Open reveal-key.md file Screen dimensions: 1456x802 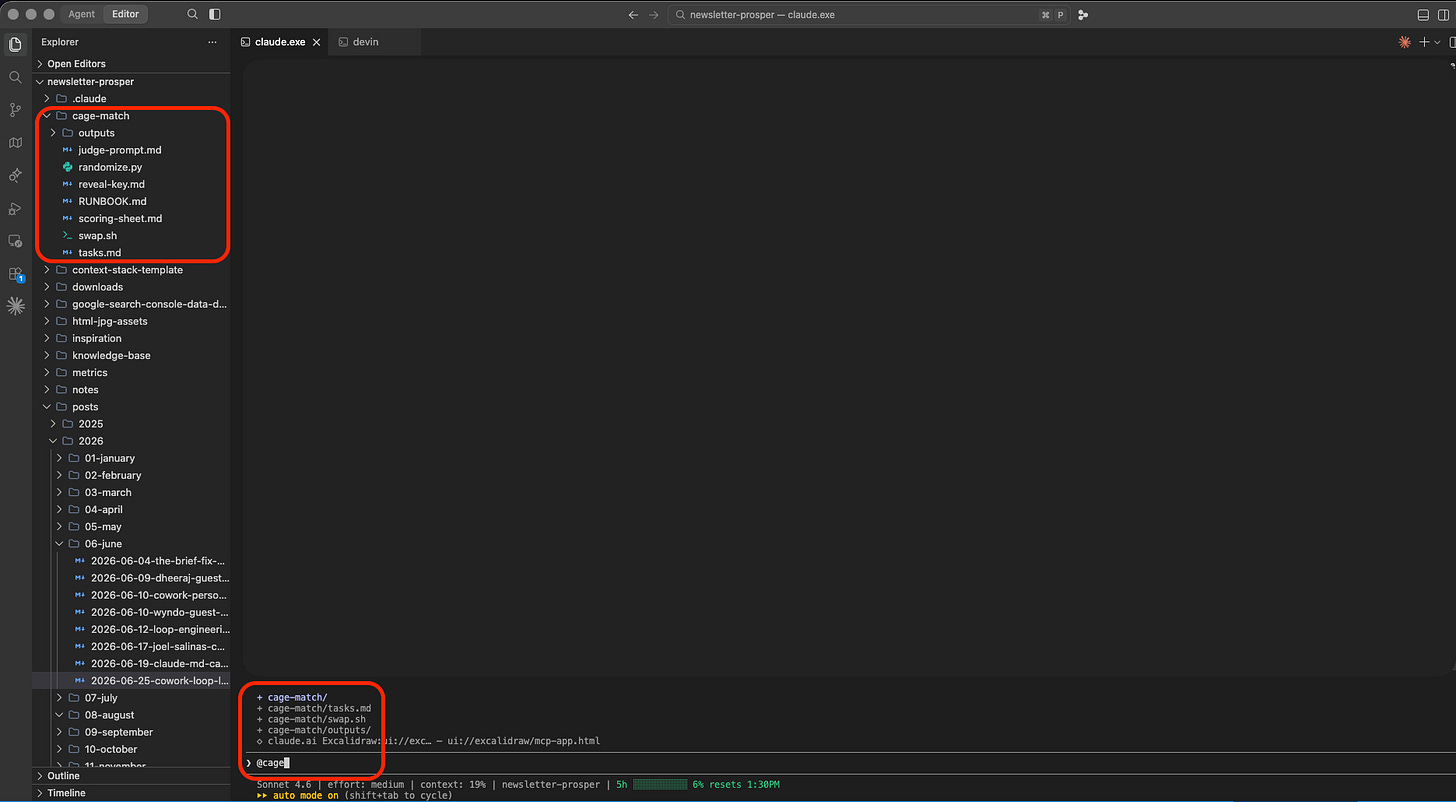tap(131, 184)
